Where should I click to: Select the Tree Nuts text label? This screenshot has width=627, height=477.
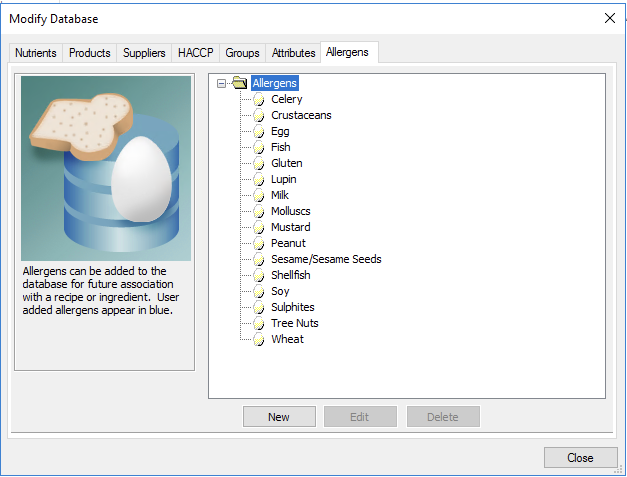point(295,323)
